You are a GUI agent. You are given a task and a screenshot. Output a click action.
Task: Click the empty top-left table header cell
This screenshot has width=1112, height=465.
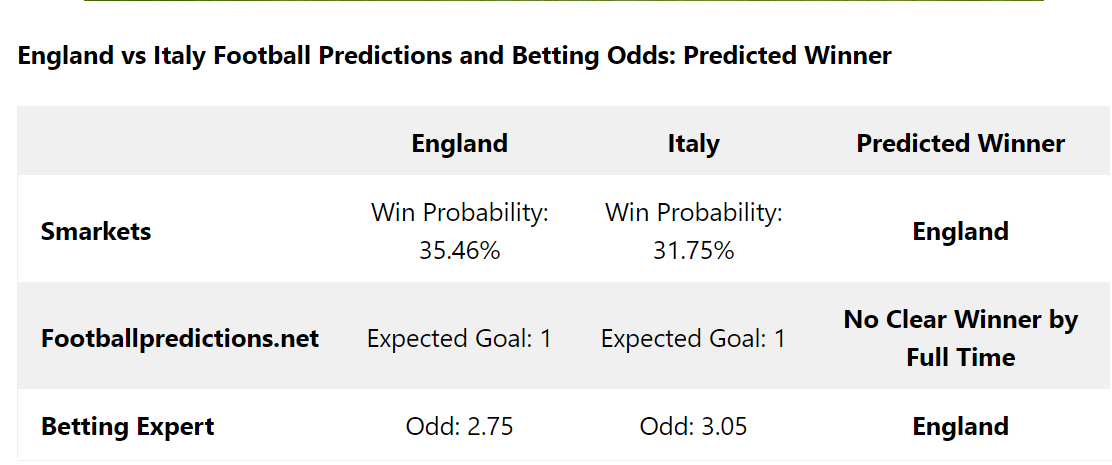pyautogui.click(x=180, y=143)
